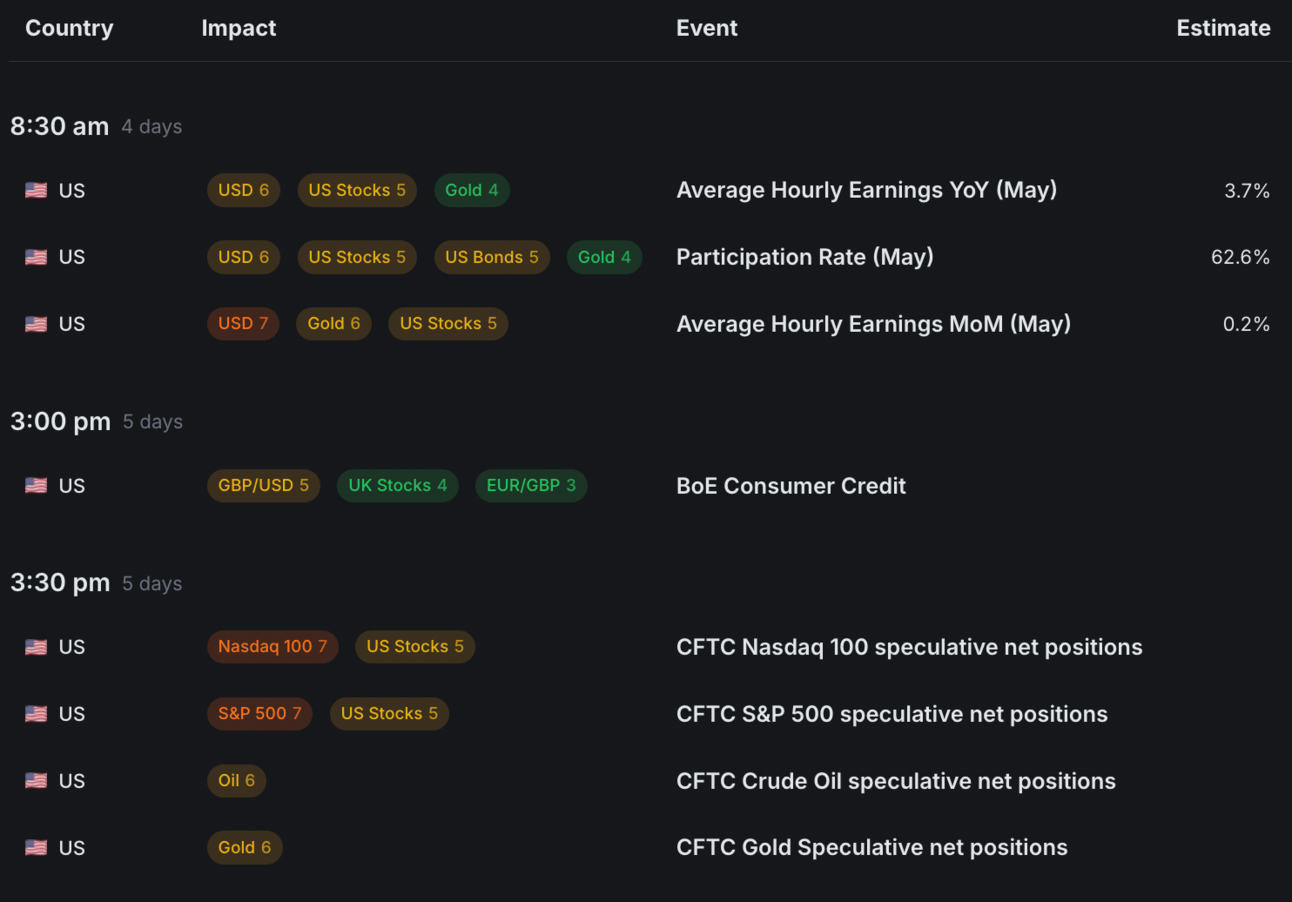Click the US flag in CFTC Gold Speculative row
Screen dimensions: 1292x902
click(36, 848)
